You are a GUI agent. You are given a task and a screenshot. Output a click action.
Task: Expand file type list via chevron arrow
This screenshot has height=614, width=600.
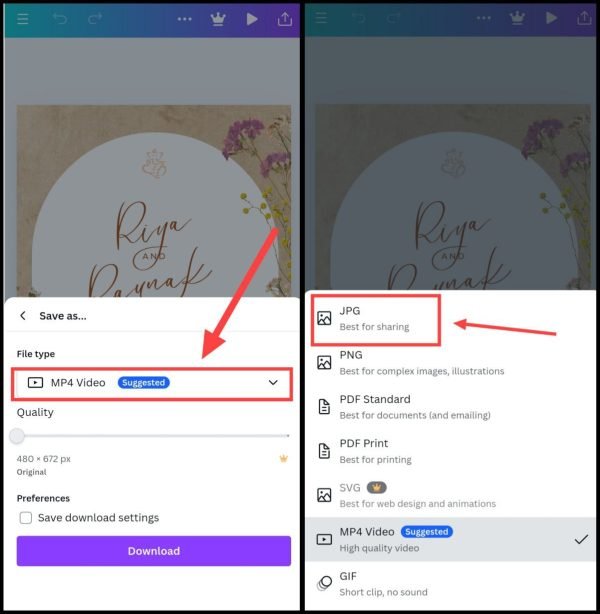click(x=273, y=383)
